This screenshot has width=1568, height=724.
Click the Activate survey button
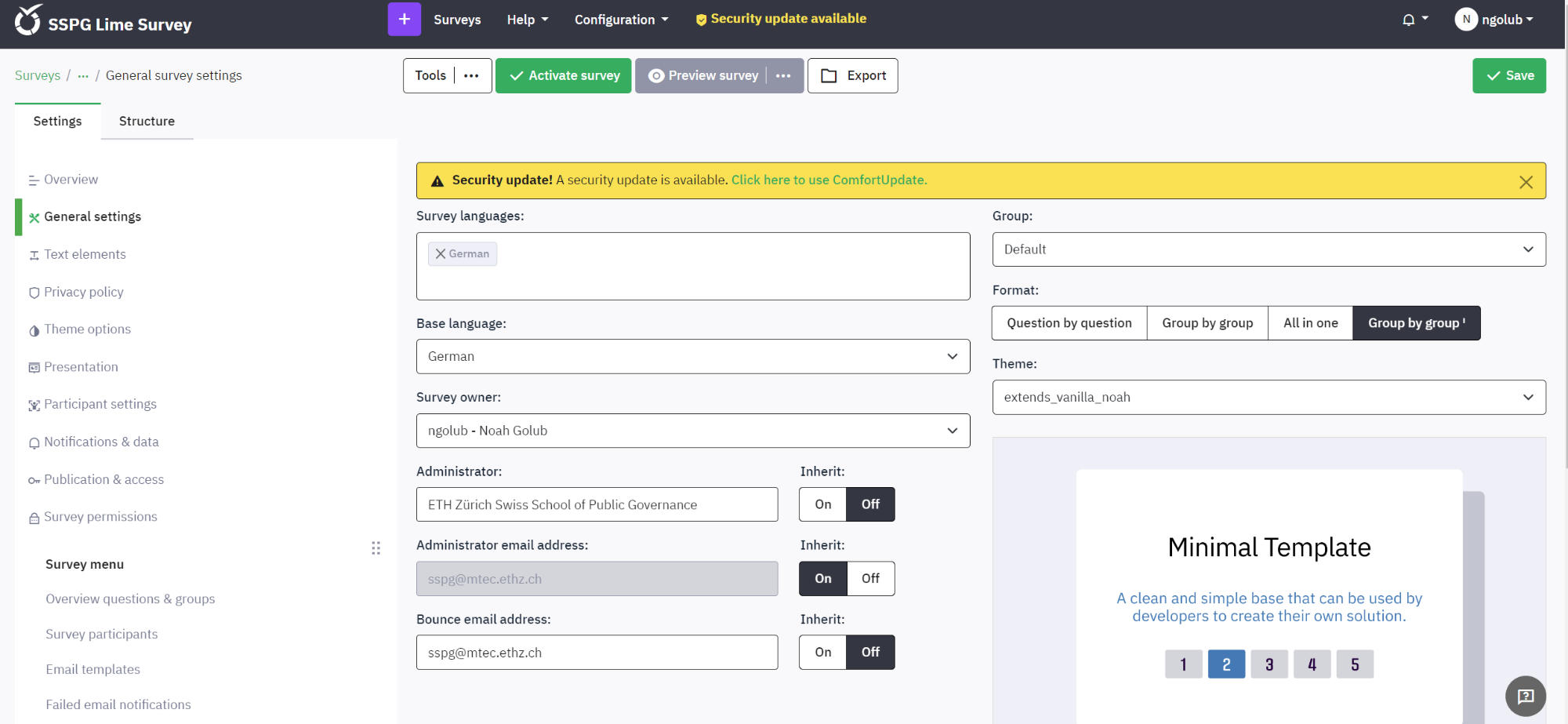click(564, 76)
